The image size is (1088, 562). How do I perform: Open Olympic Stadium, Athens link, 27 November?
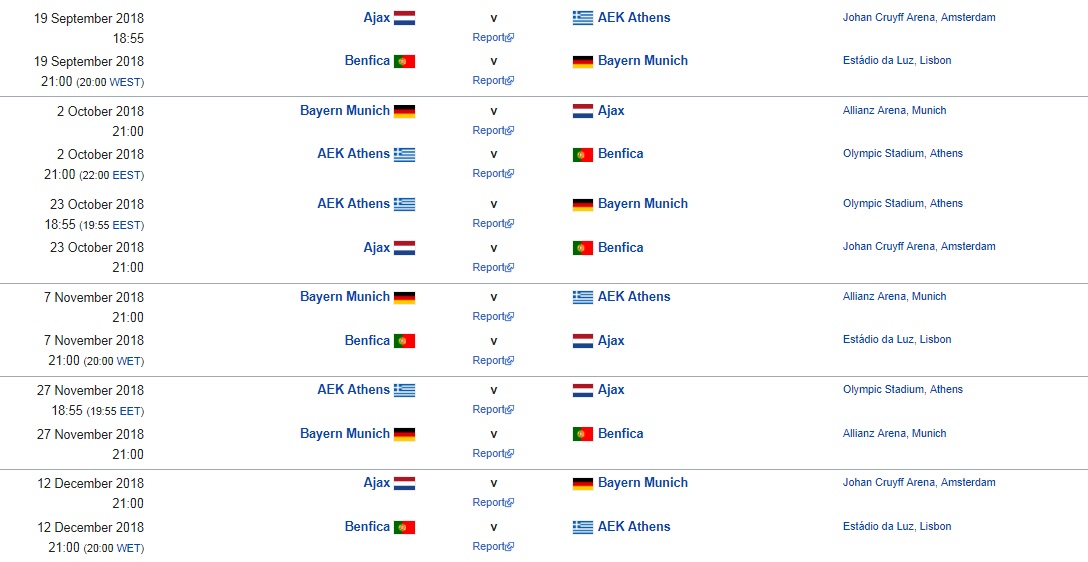coord(903,390)
